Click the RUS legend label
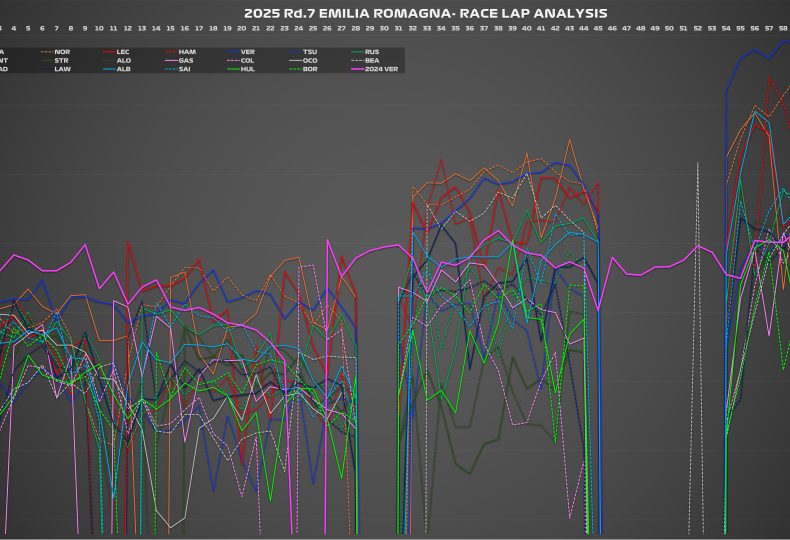Screen dimensions: 790x540 click(x=372, y=51)
